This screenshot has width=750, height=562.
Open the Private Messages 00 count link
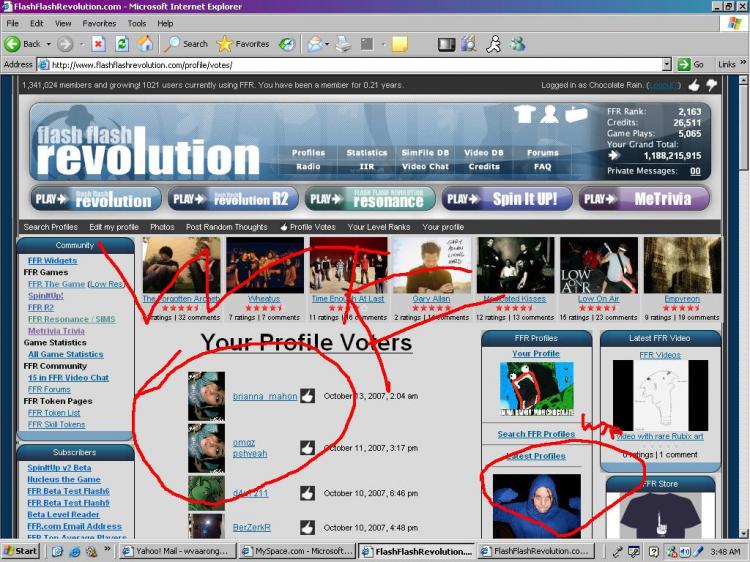[695, 171]
